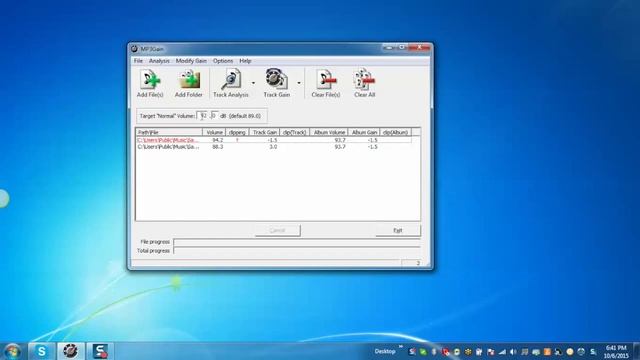Click the target volume whole-number field
The width and height of the screenshot is (640, 360).
pos(202,116)
